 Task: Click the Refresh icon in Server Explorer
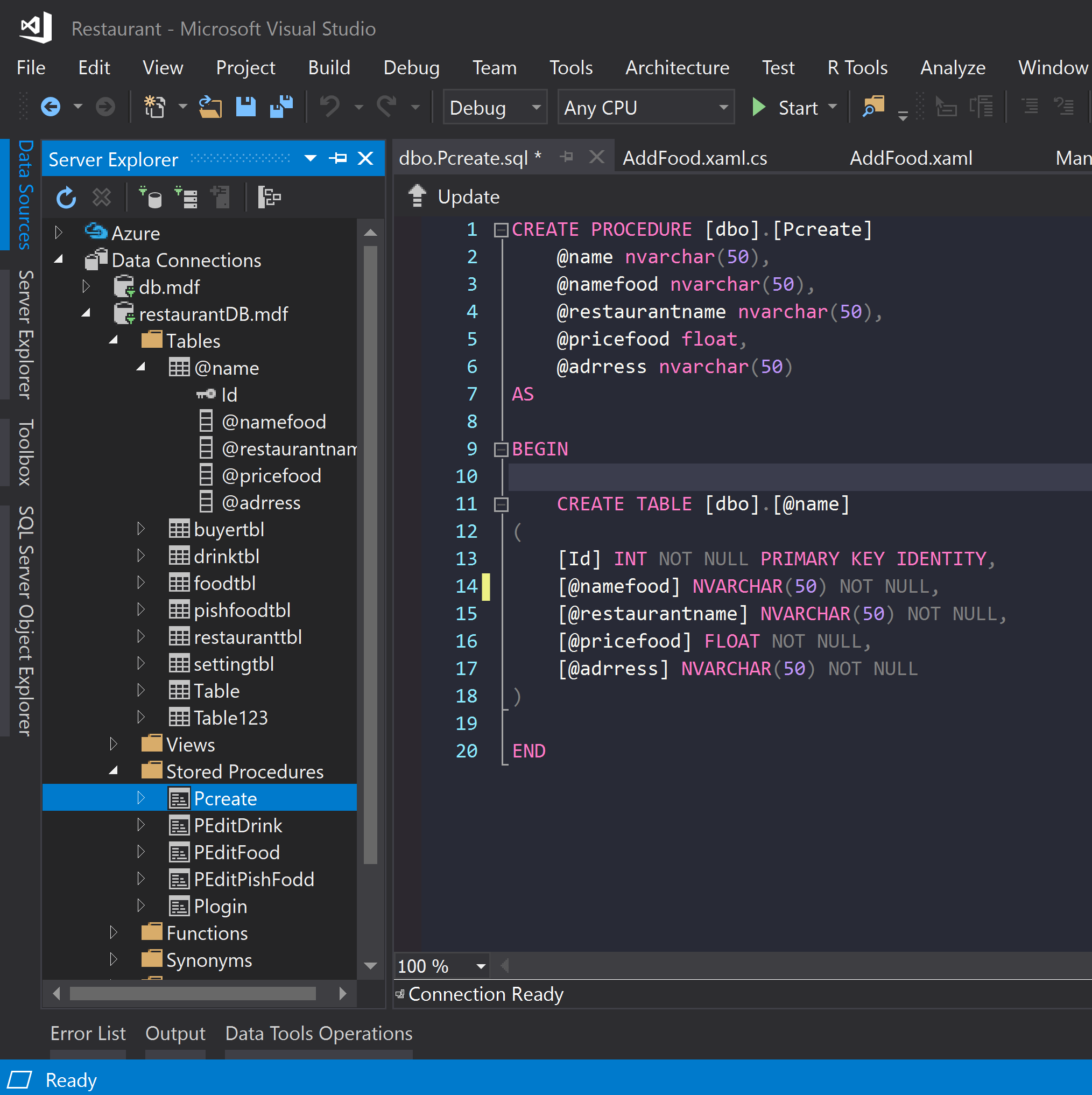click(x=66, y=198)
